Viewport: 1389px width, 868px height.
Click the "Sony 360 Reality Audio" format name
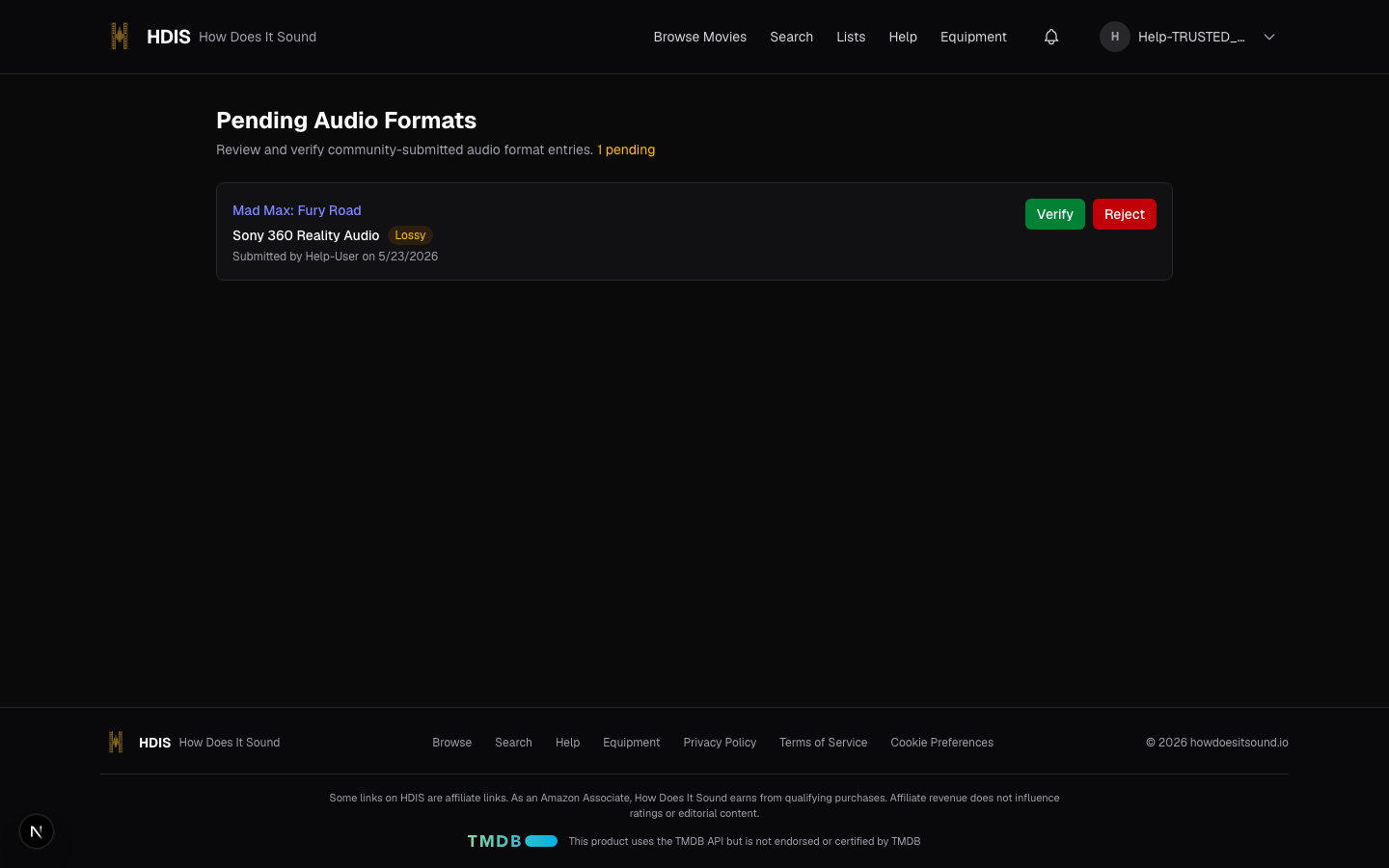[x=306, y=235]
